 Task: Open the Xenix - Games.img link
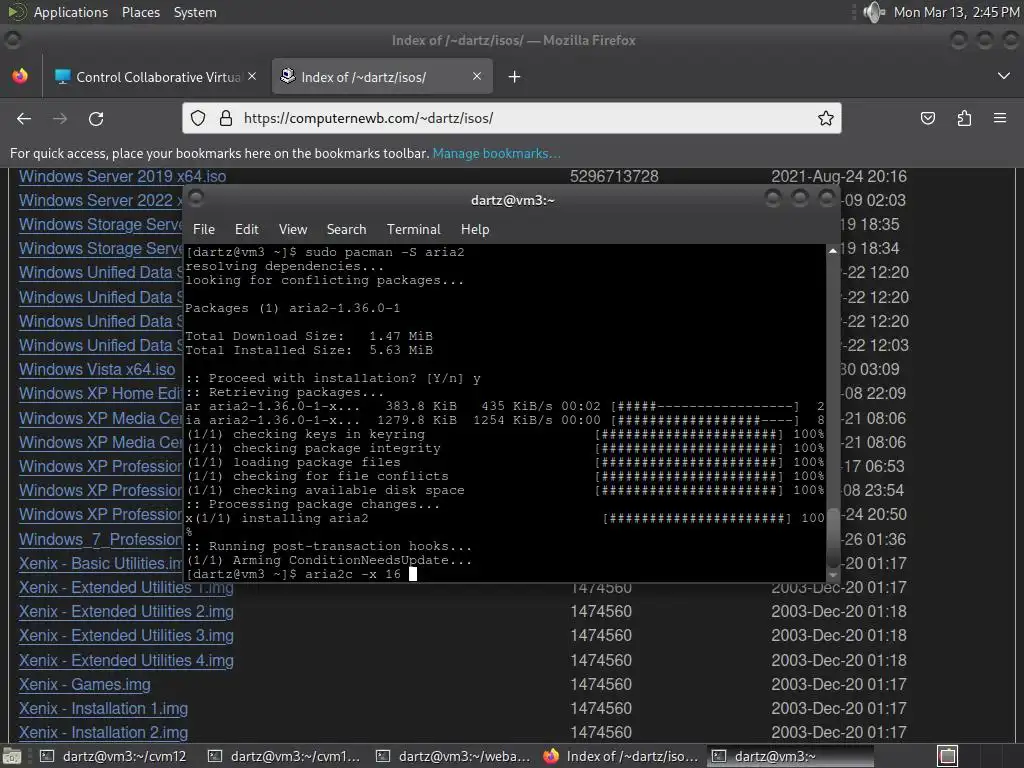coord(85,684)
